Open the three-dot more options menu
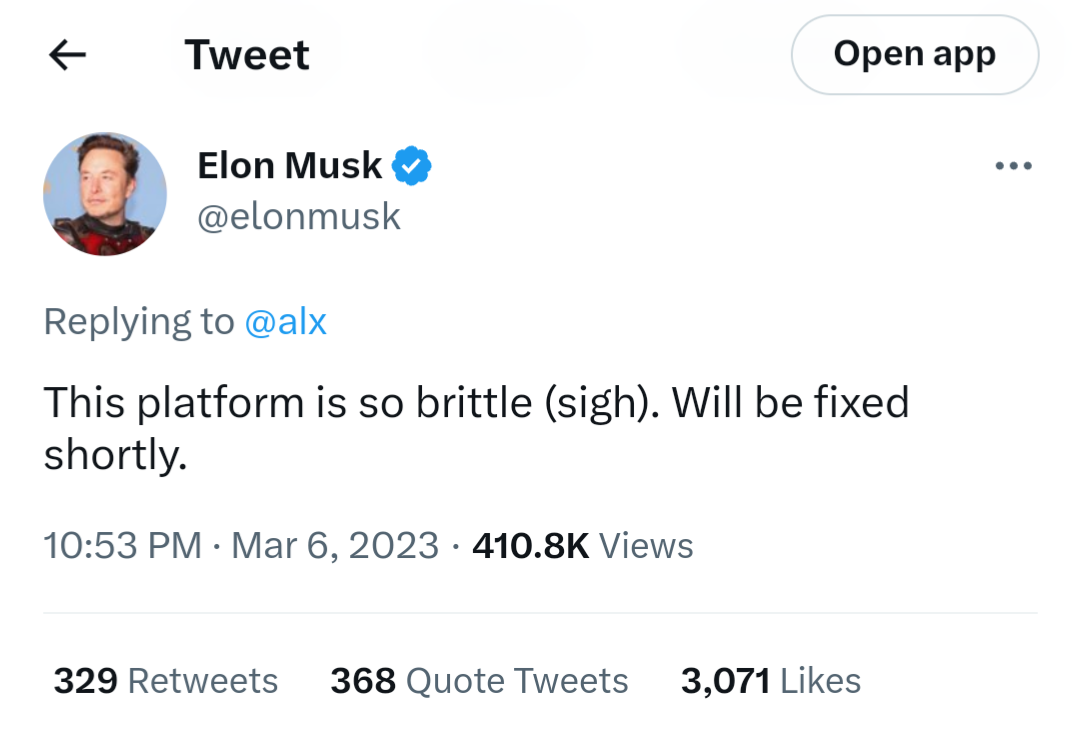 point(1014,166)
